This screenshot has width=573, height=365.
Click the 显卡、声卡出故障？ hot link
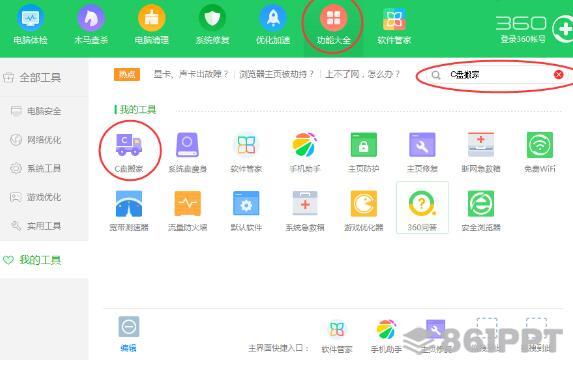tap(191, 75)
